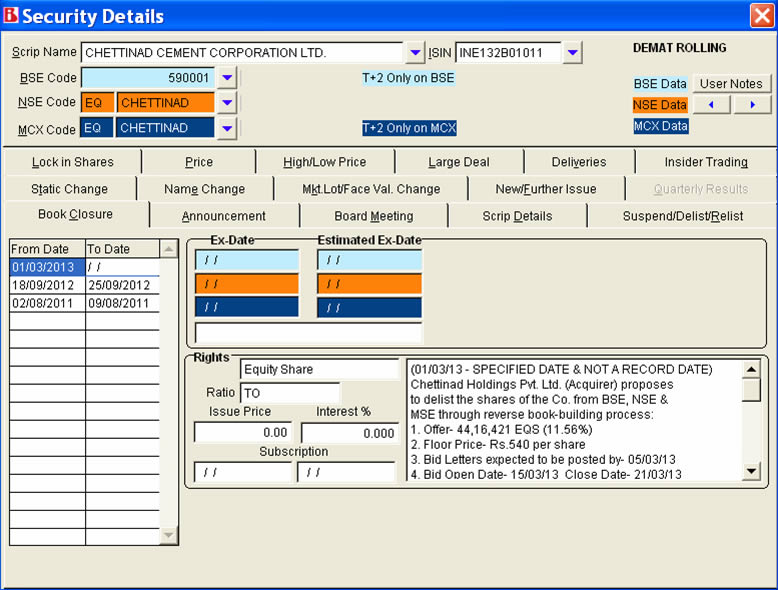
Task: Click the Issue Price 0.00 field
Action: click(243, 433)
